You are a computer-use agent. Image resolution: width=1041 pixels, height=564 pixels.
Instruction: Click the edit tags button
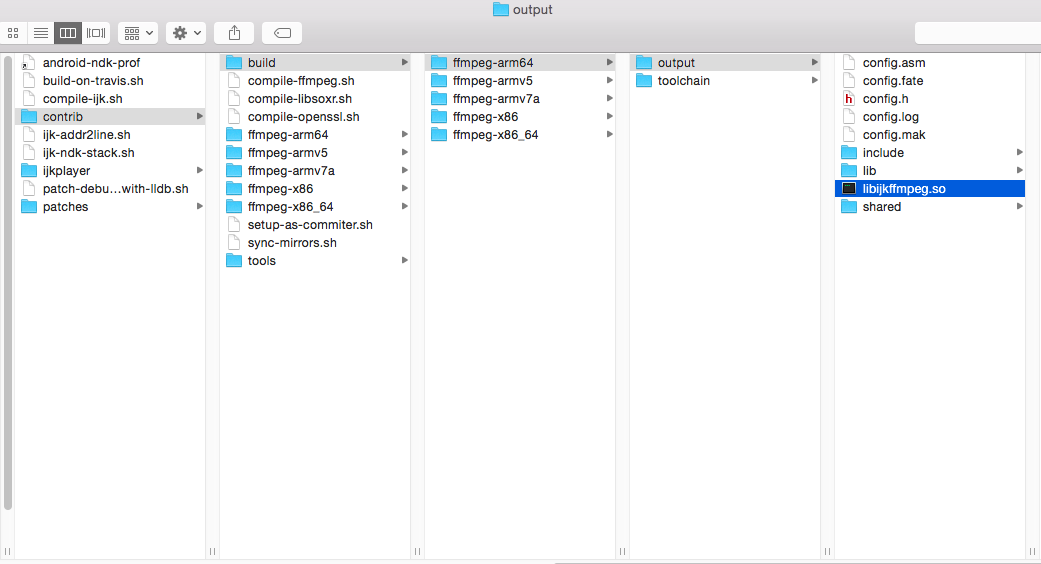(282, 33)
